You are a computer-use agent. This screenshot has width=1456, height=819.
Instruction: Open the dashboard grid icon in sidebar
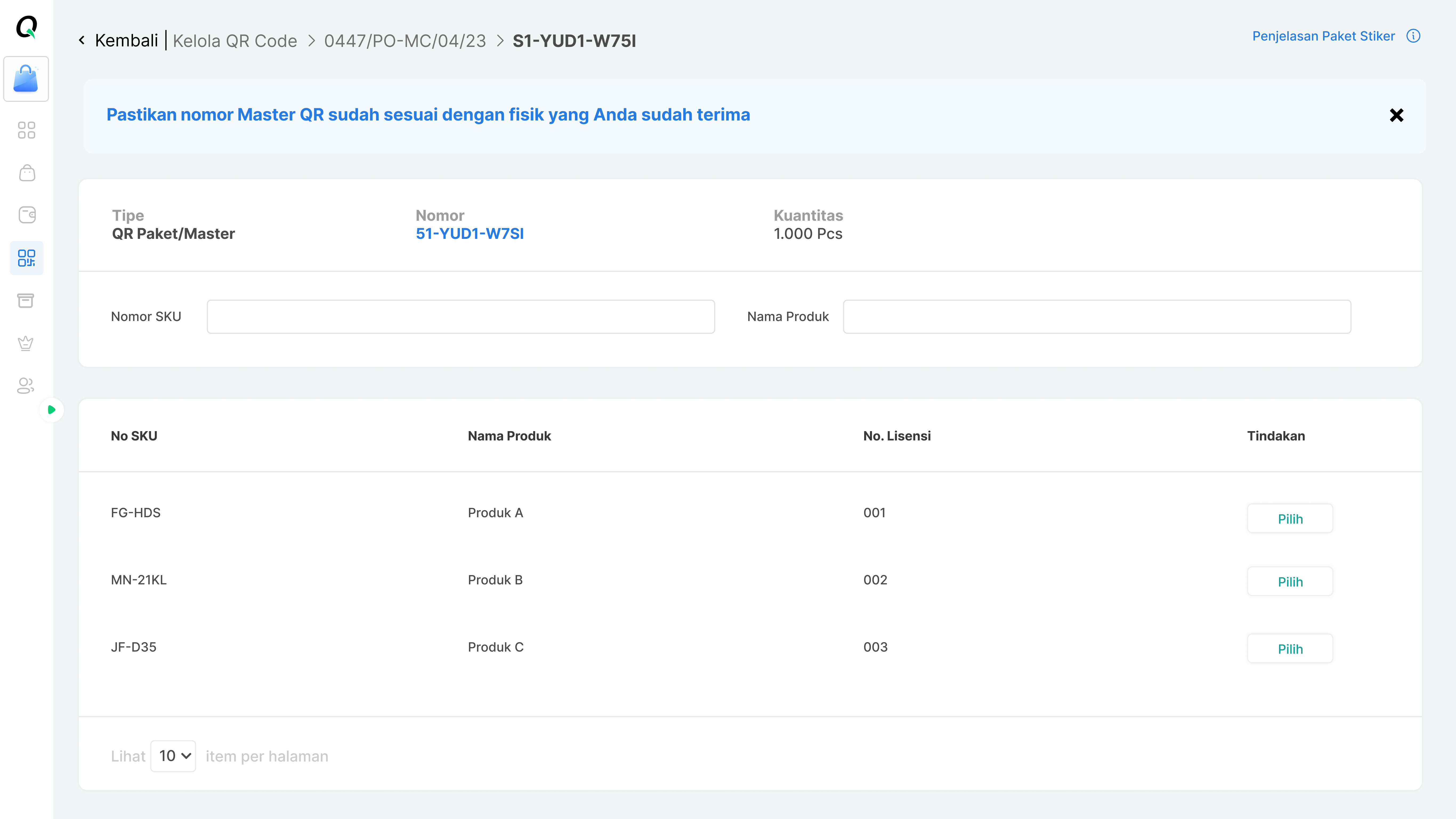tap(27, 130)
